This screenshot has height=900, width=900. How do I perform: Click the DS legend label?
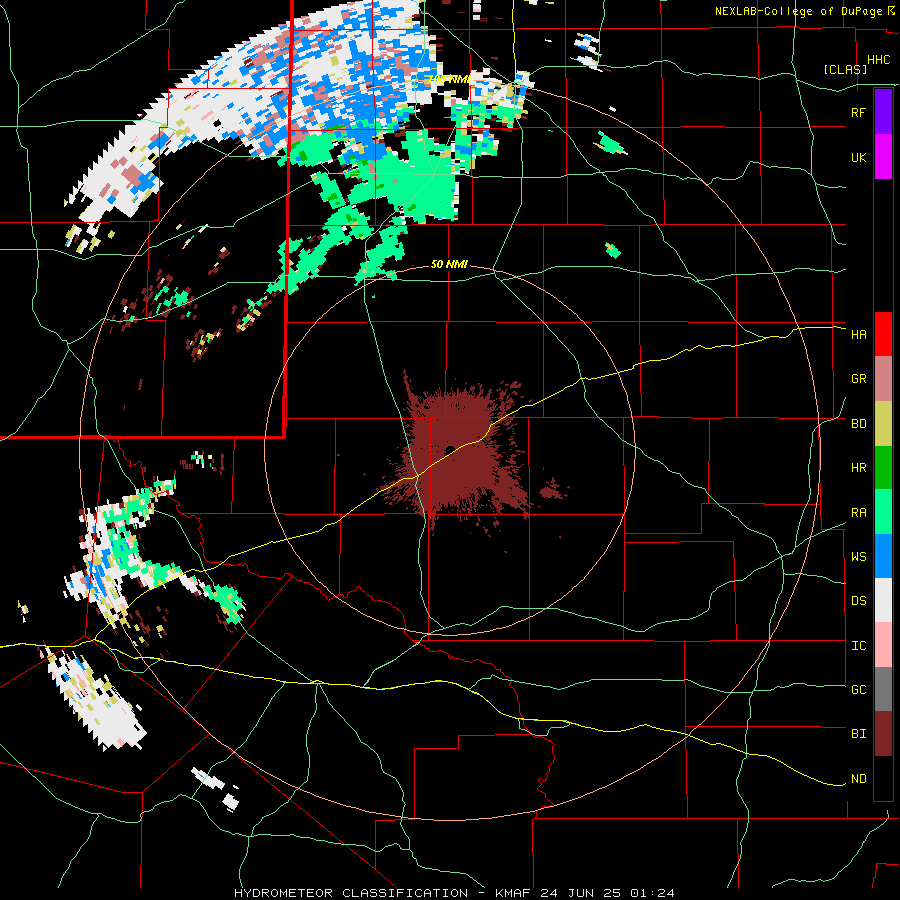pyautogui.click(x=858, y=601)
